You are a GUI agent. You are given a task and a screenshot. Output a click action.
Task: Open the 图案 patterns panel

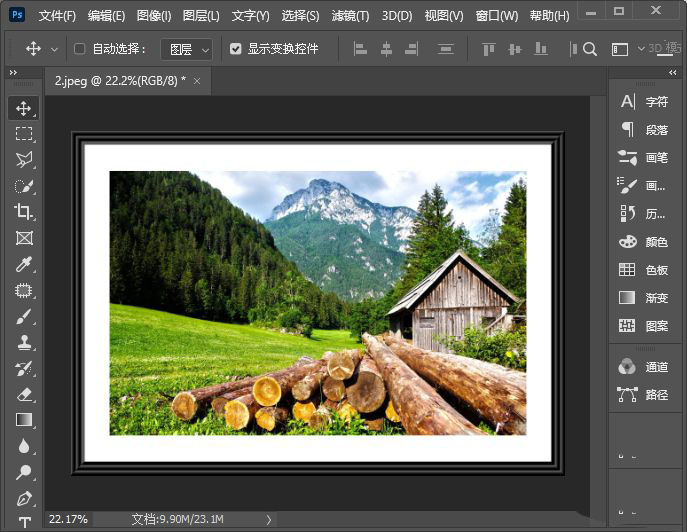(644, 326)
